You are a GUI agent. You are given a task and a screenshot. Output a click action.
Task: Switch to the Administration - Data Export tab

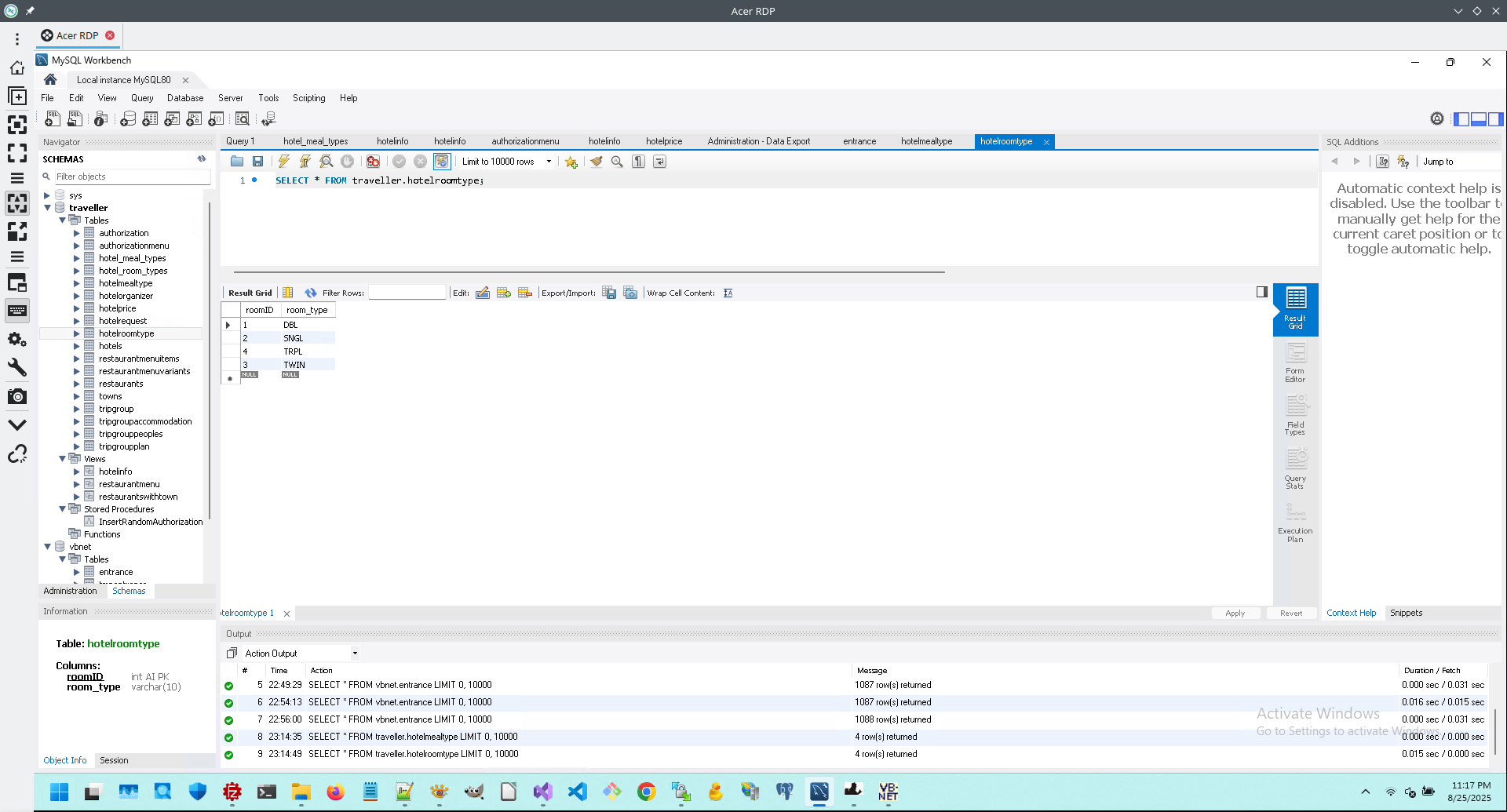click(758, 141)
